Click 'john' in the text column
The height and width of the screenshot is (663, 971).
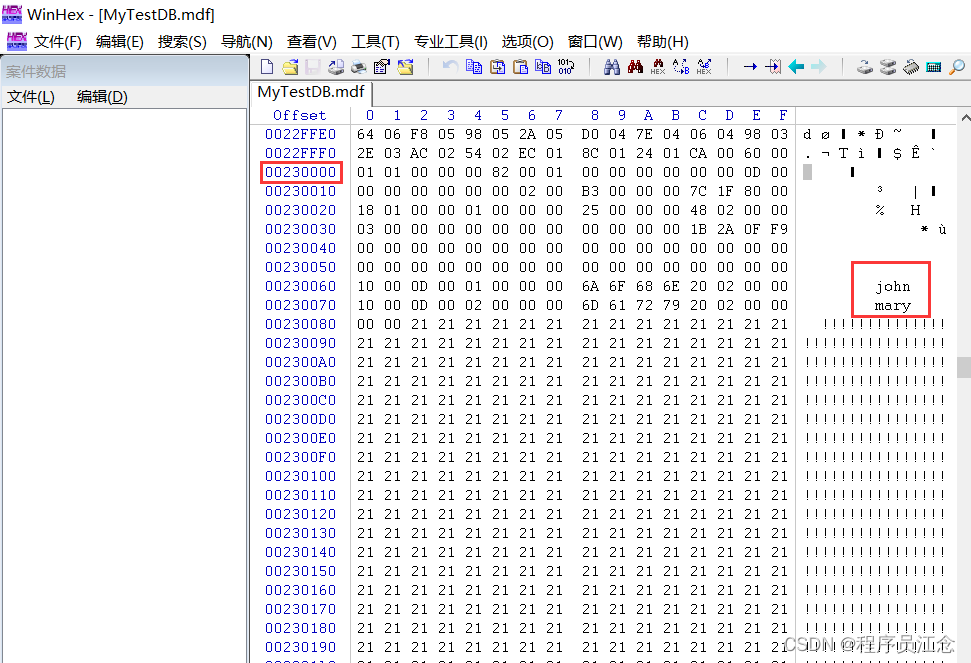click(x=892, y=287)
